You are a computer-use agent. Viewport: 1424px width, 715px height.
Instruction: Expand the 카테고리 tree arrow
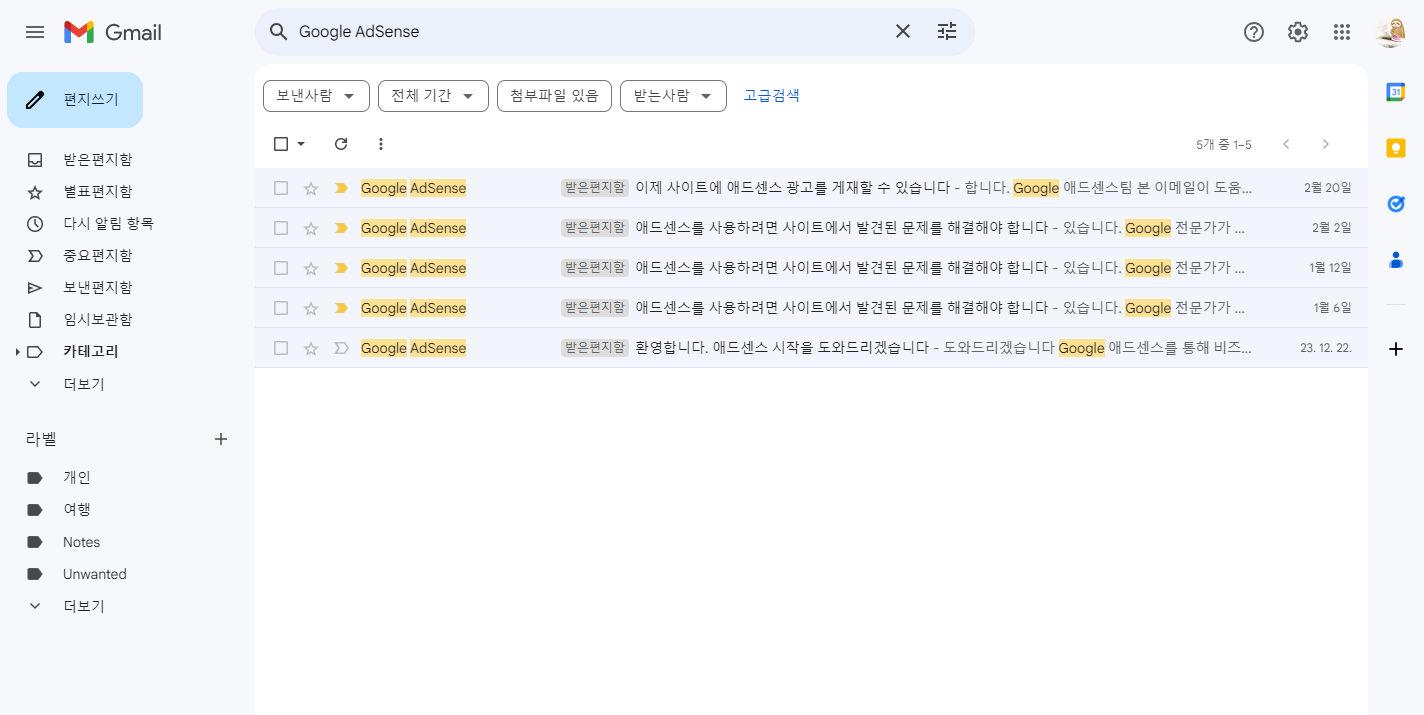click(17, 352)
